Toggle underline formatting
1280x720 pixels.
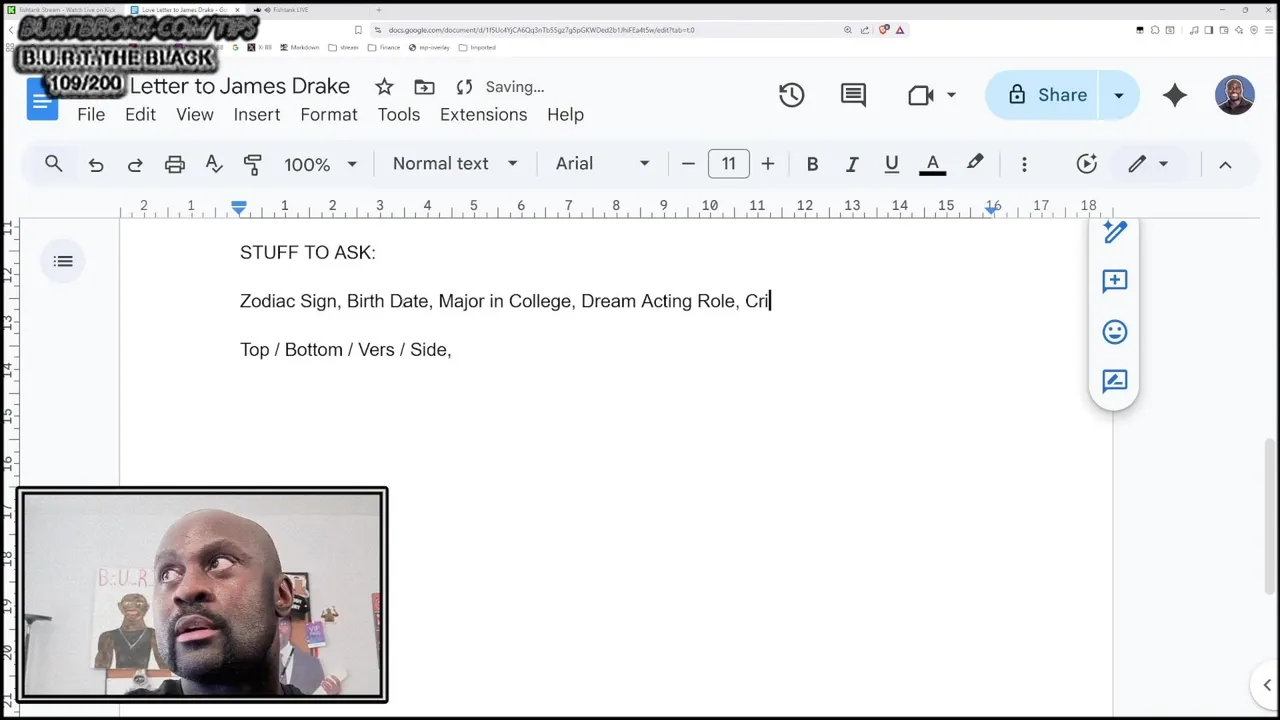coord(891,164)
